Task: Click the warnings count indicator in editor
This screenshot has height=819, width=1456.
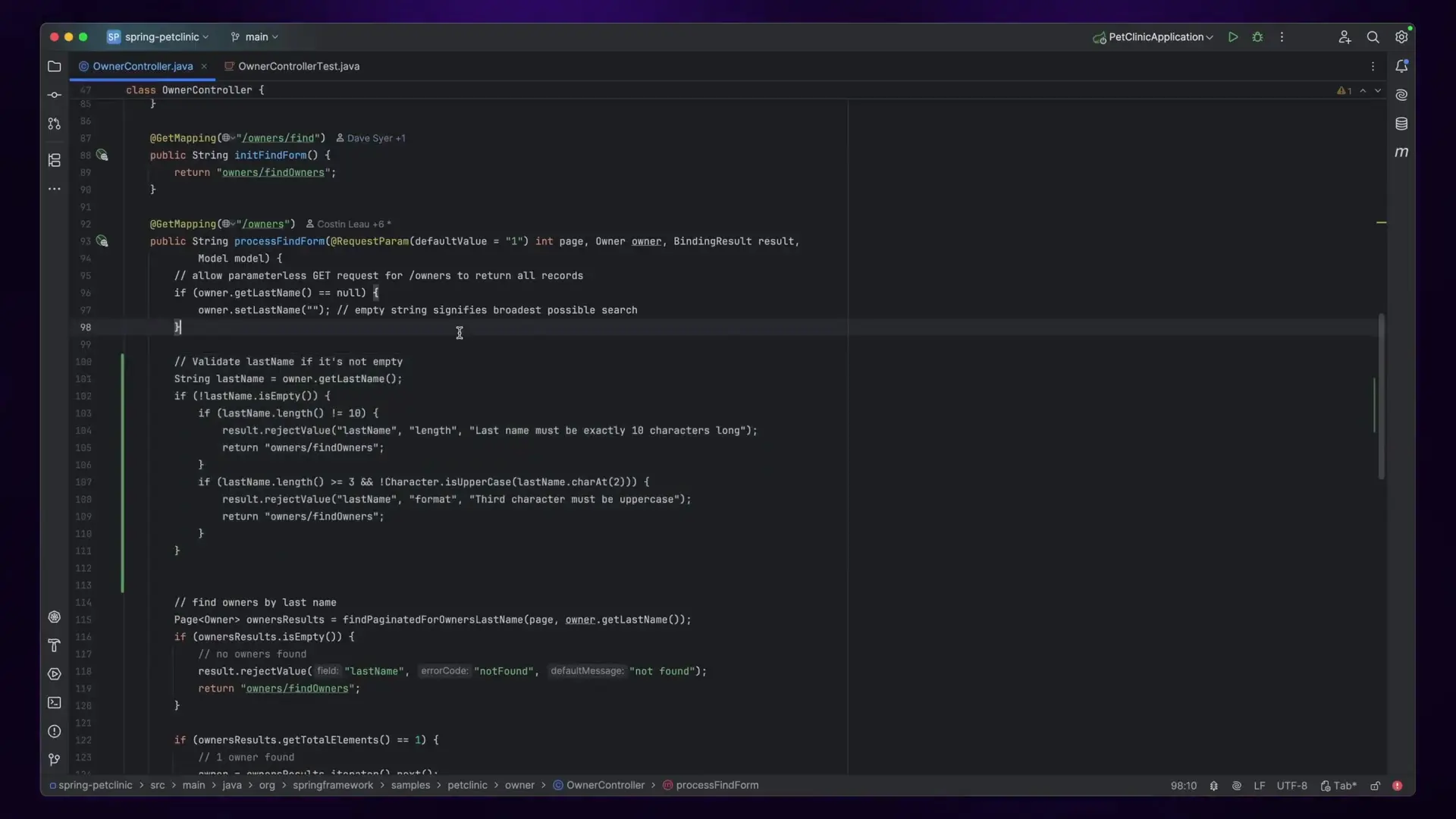Action: pyautogui.click(x=1345, y=90)
